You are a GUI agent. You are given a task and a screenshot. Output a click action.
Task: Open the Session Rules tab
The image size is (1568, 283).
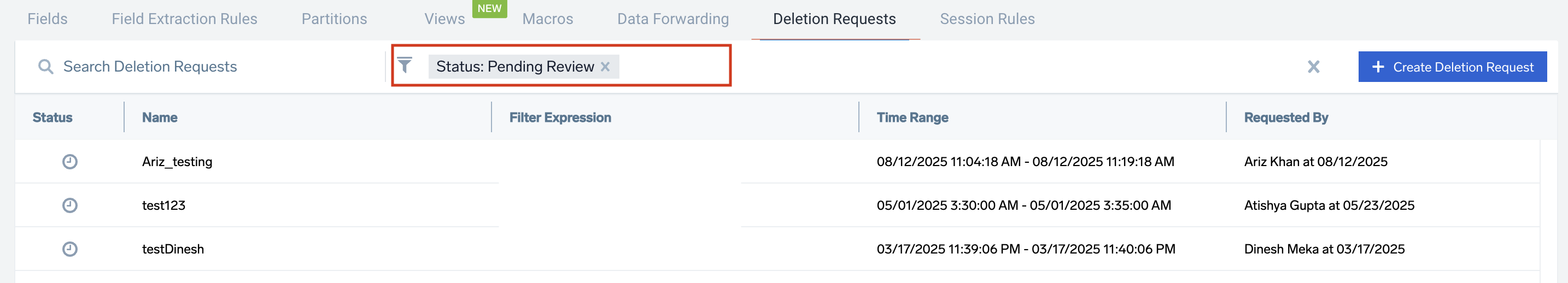point(987,19)
